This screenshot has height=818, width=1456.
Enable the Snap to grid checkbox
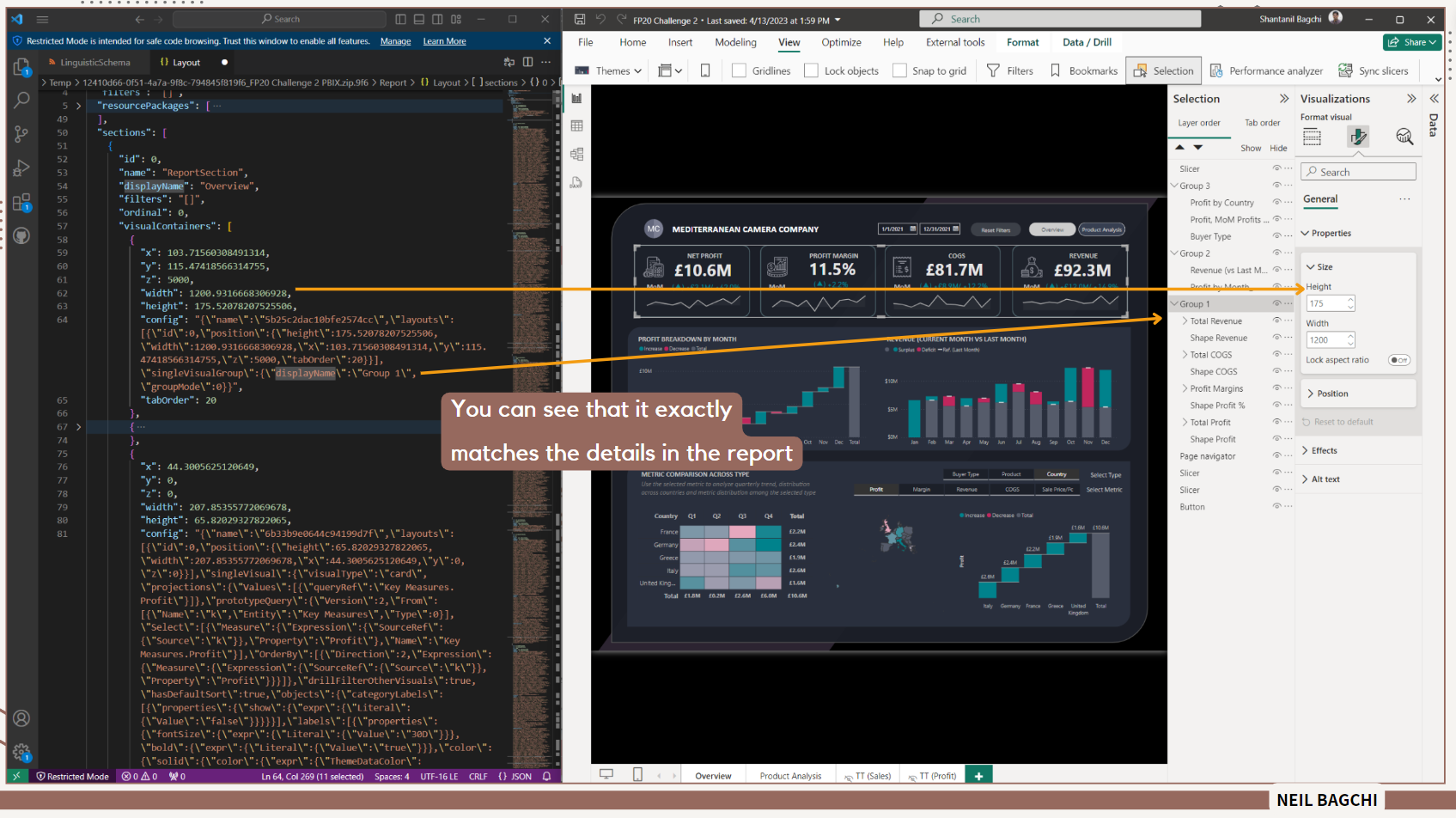pos(899,70)
